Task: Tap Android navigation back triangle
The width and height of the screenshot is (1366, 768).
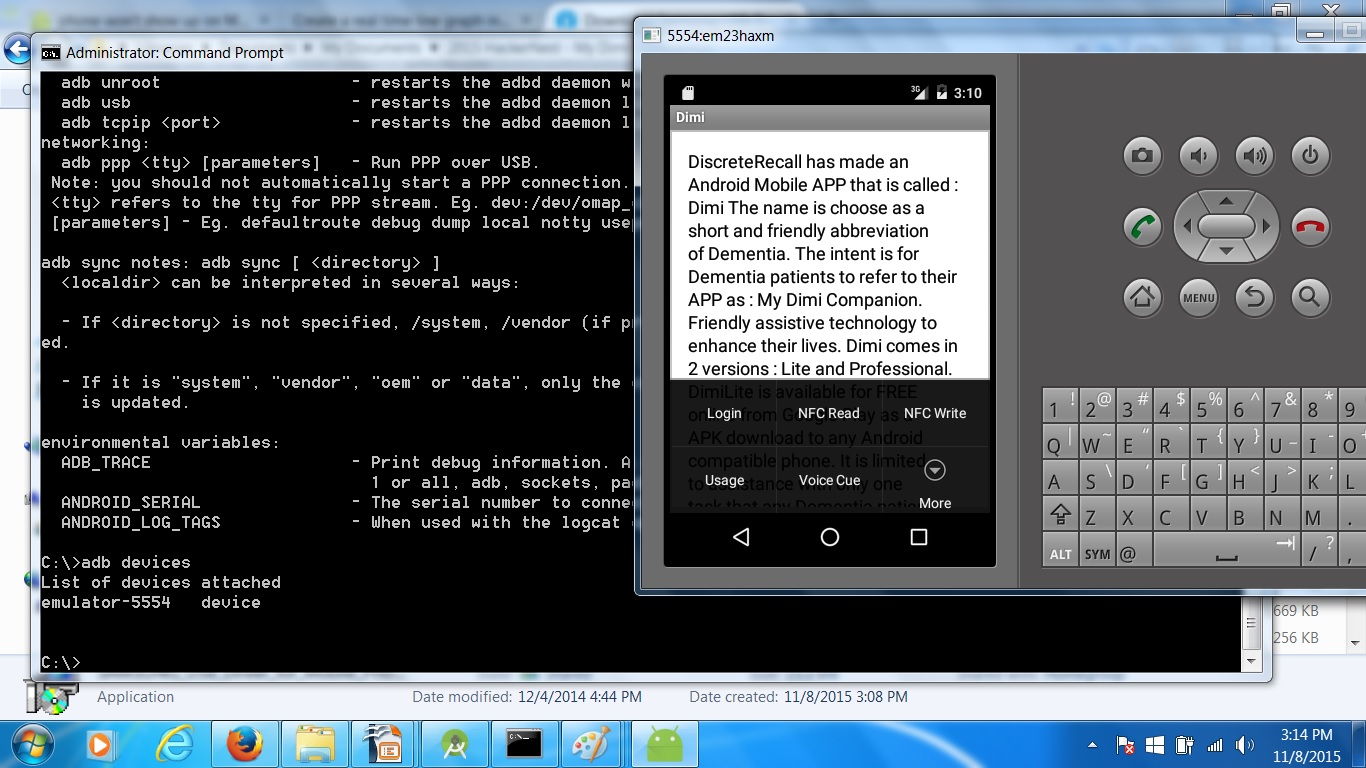Action: tap(741, 537)
